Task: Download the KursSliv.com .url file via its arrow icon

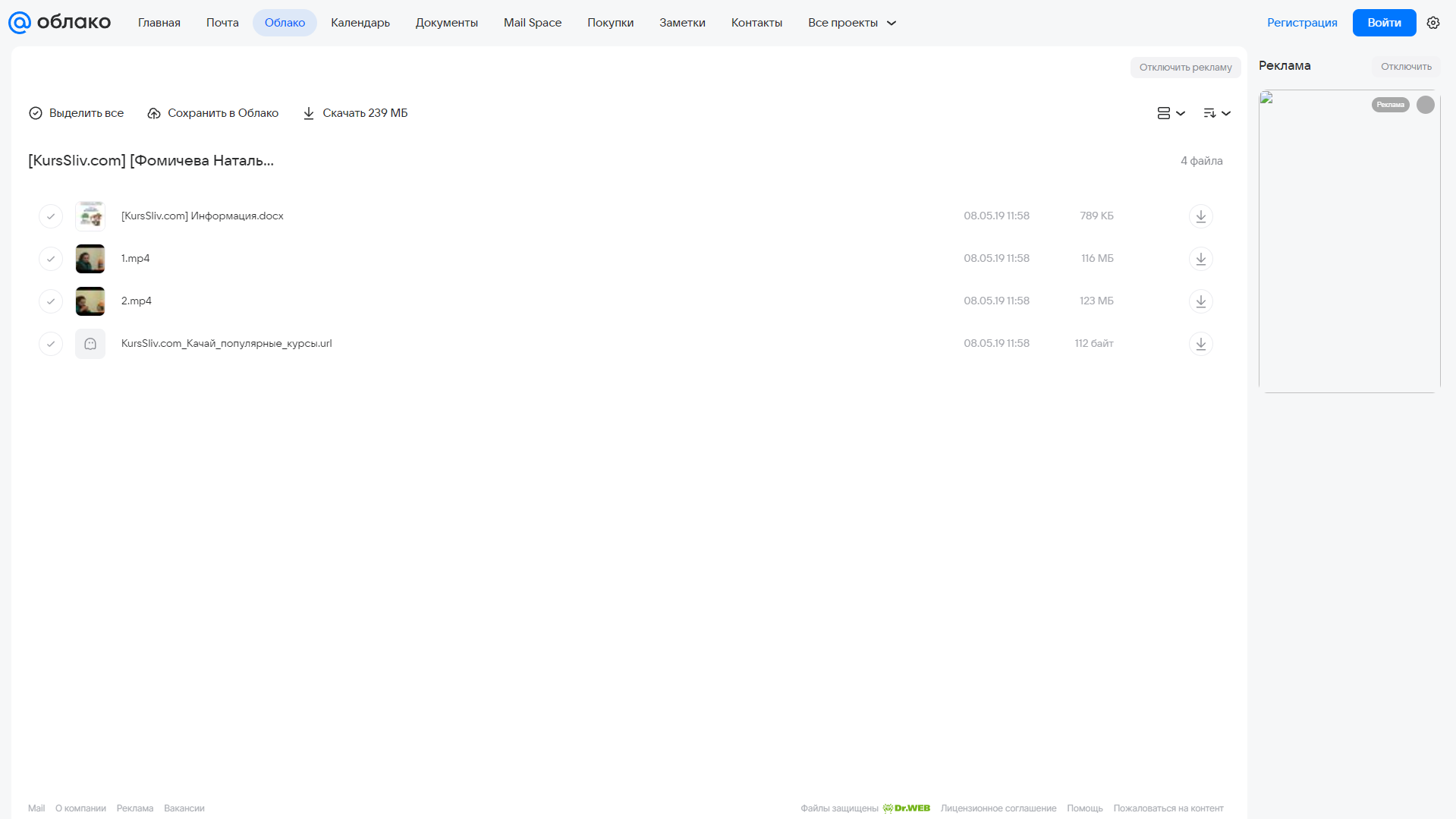Action: coord(1200,344)
